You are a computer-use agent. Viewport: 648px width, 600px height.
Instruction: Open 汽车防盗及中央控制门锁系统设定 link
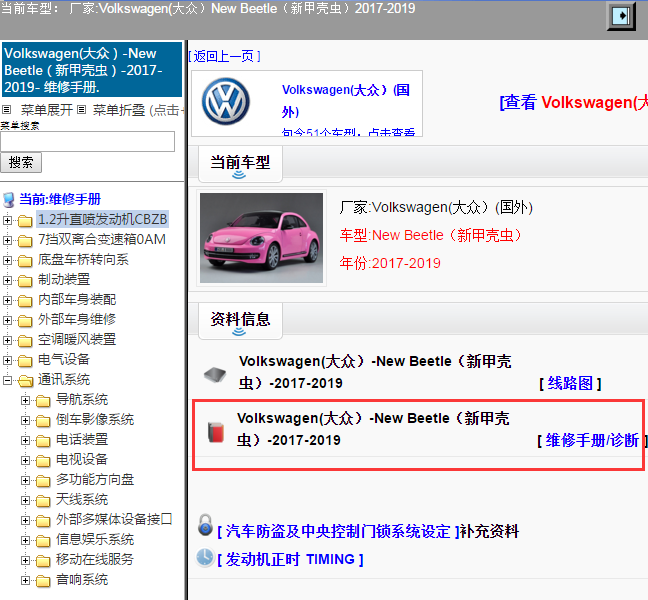point(338,531)
